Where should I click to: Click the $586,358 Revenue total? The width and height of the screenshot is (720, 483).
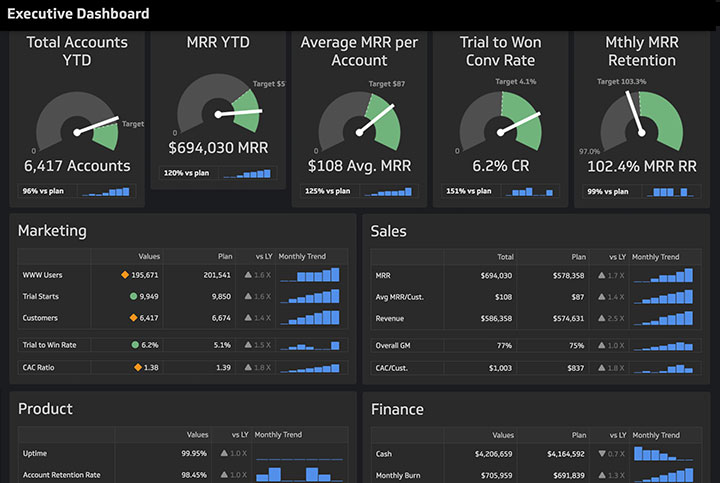point(496,318)
